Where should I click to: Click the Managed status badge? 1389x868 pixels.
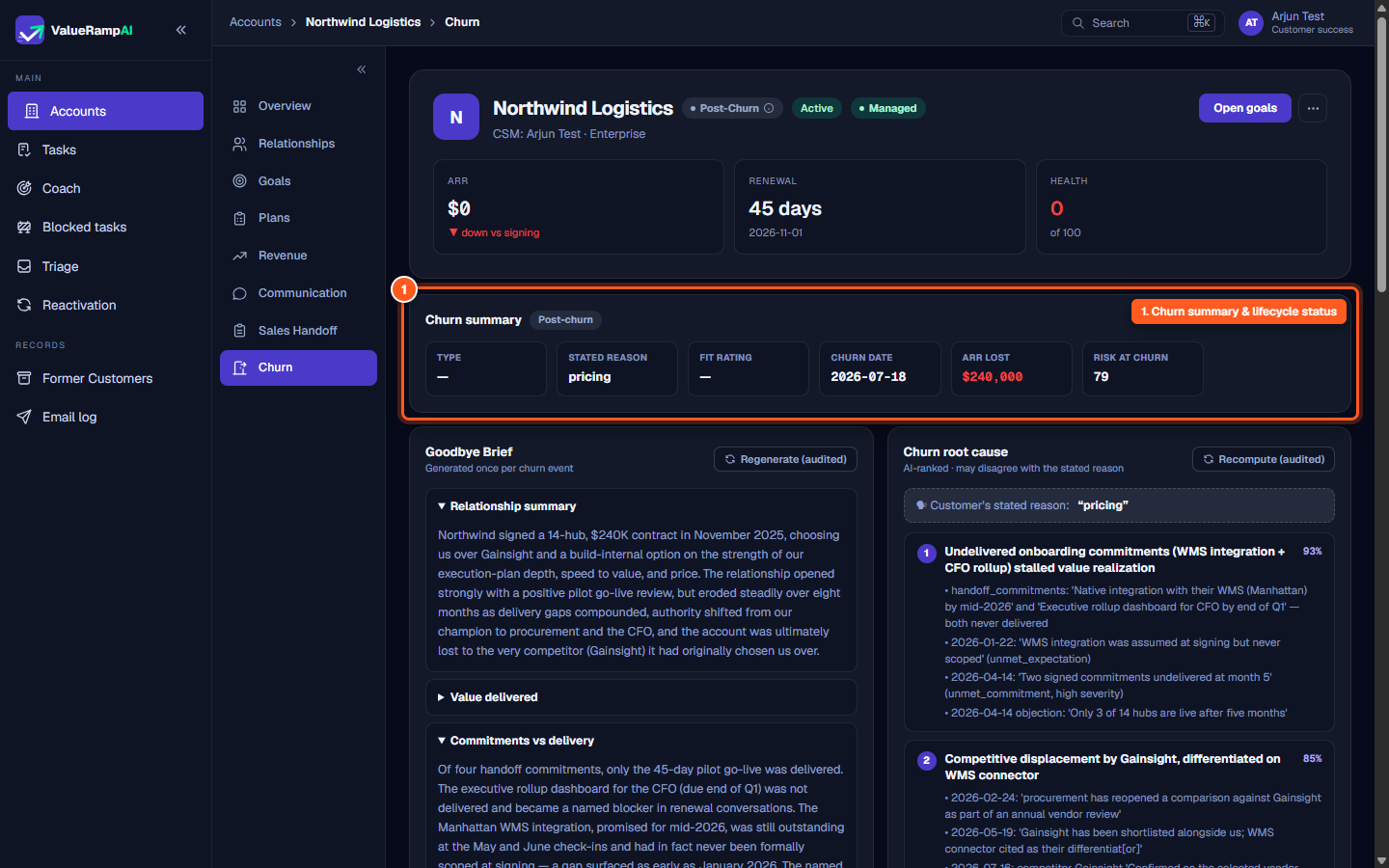[x=888, y=108]
